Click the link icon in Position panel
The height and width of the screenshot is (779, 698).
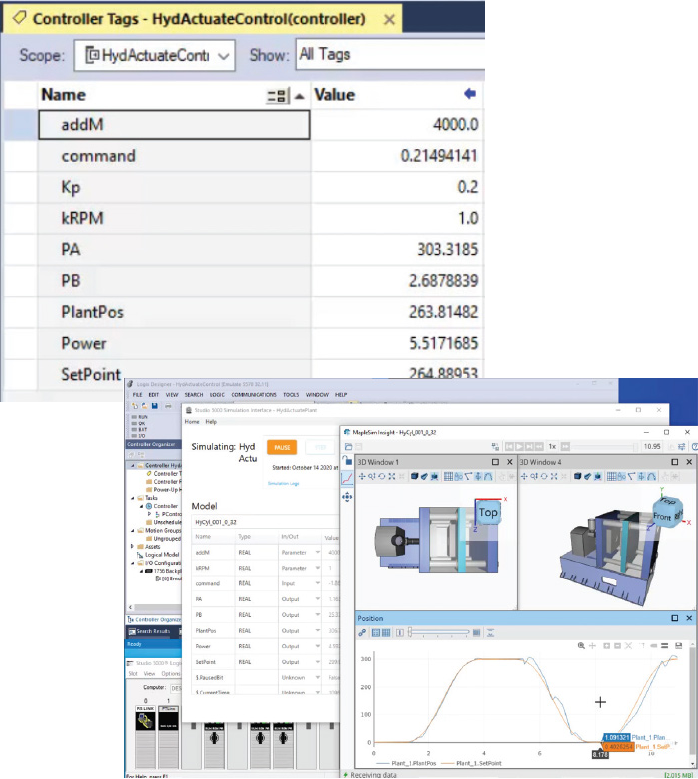(x=362, y=632)
